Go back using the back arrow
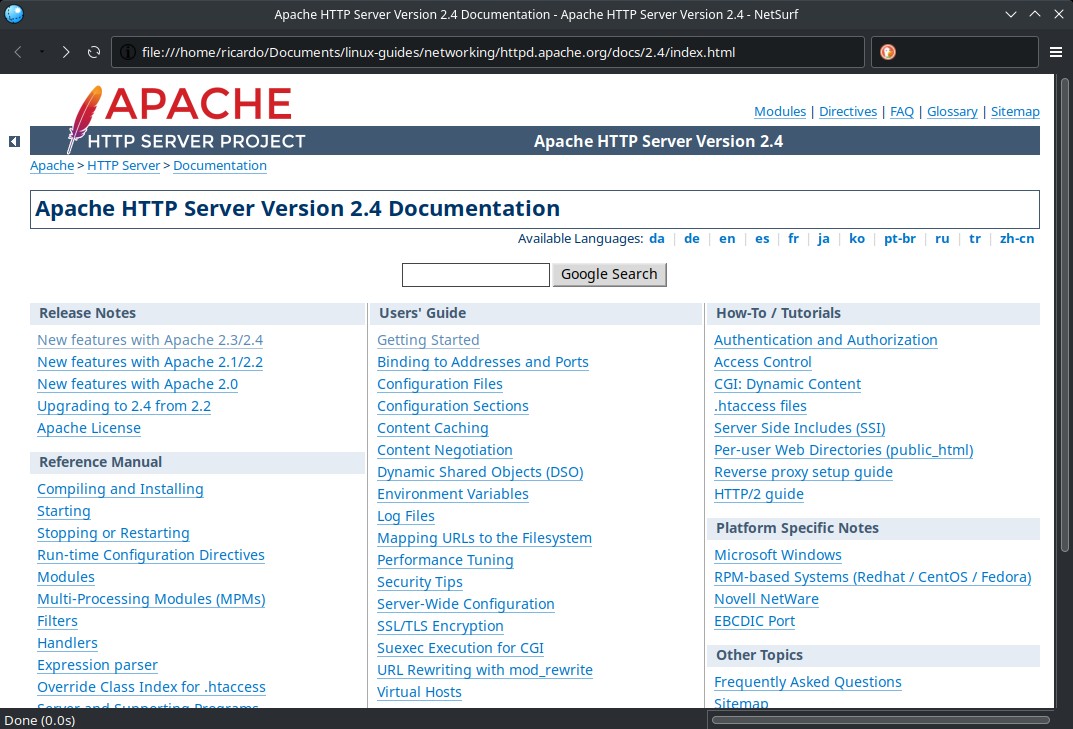 point(18,52)
